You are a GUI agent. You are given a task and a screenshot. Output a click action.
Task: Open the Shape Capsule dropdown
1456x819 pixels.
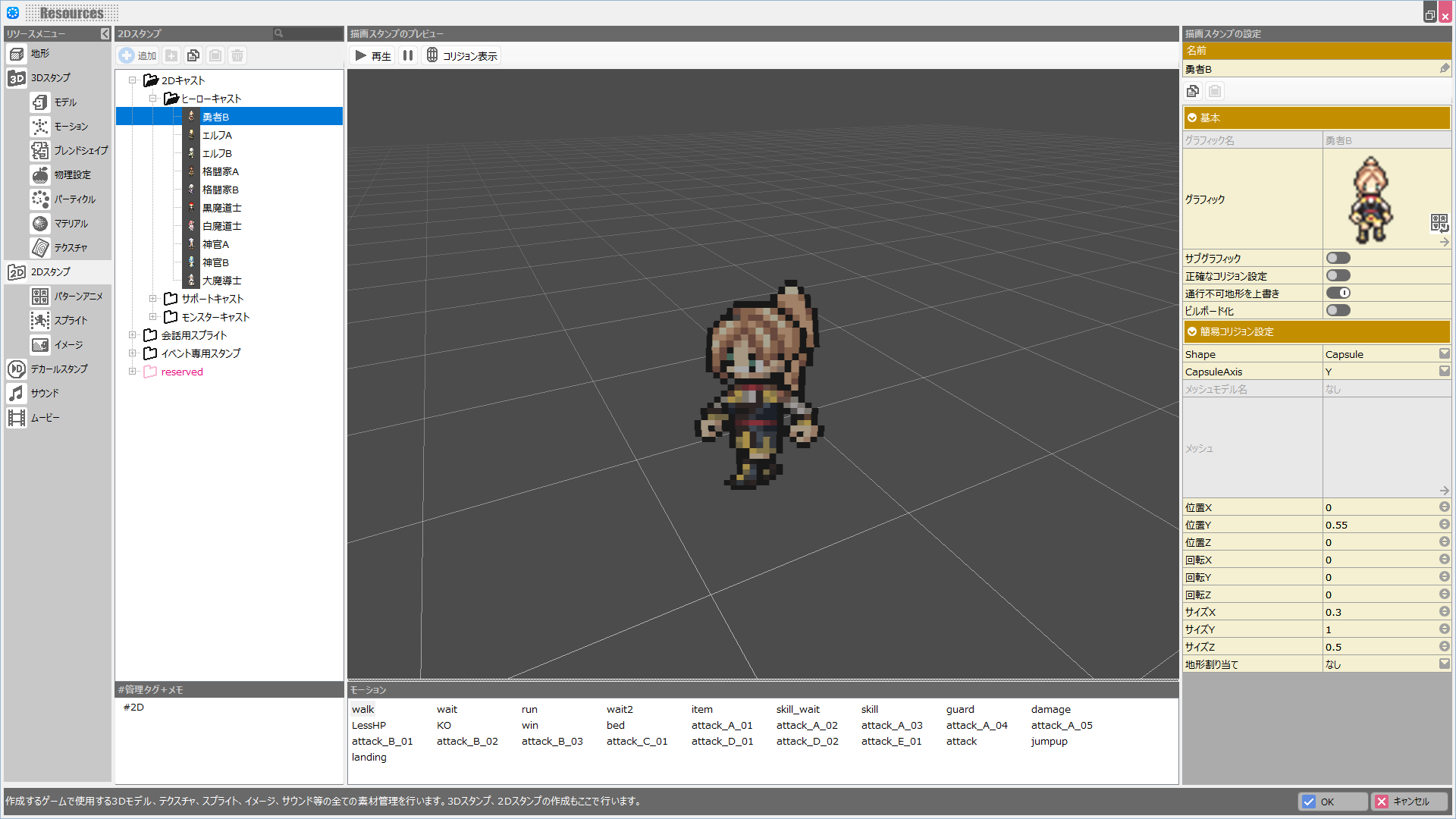(1444, 354)
